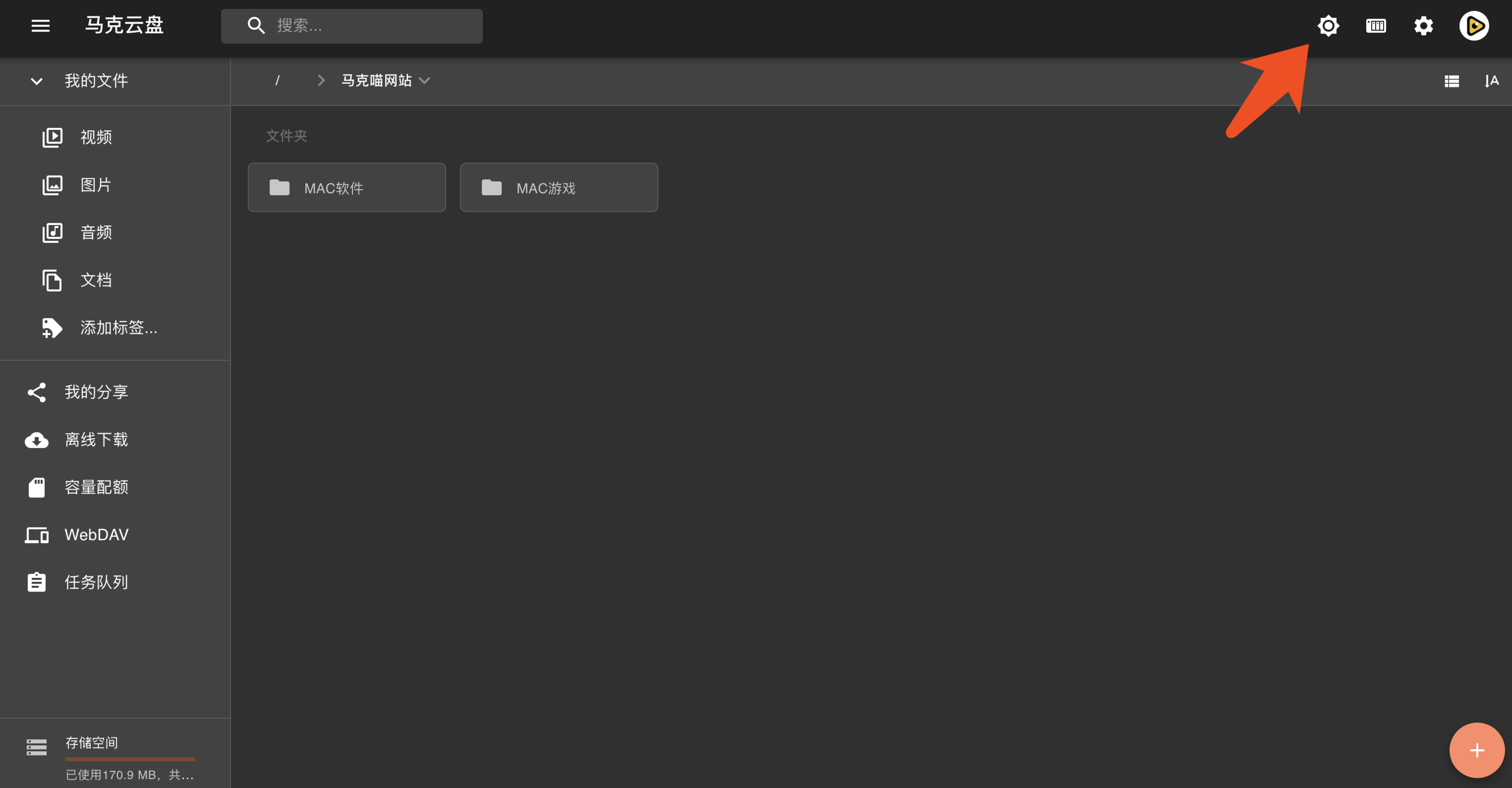Toggle the hamburger sidebar menu

click(x=40, y=26)
